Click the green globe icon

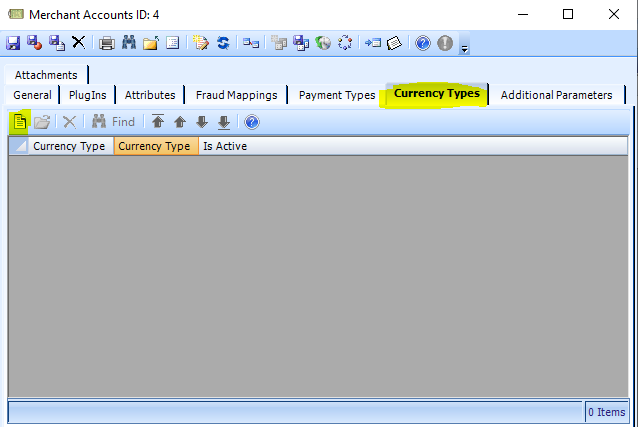coord(323,43)
